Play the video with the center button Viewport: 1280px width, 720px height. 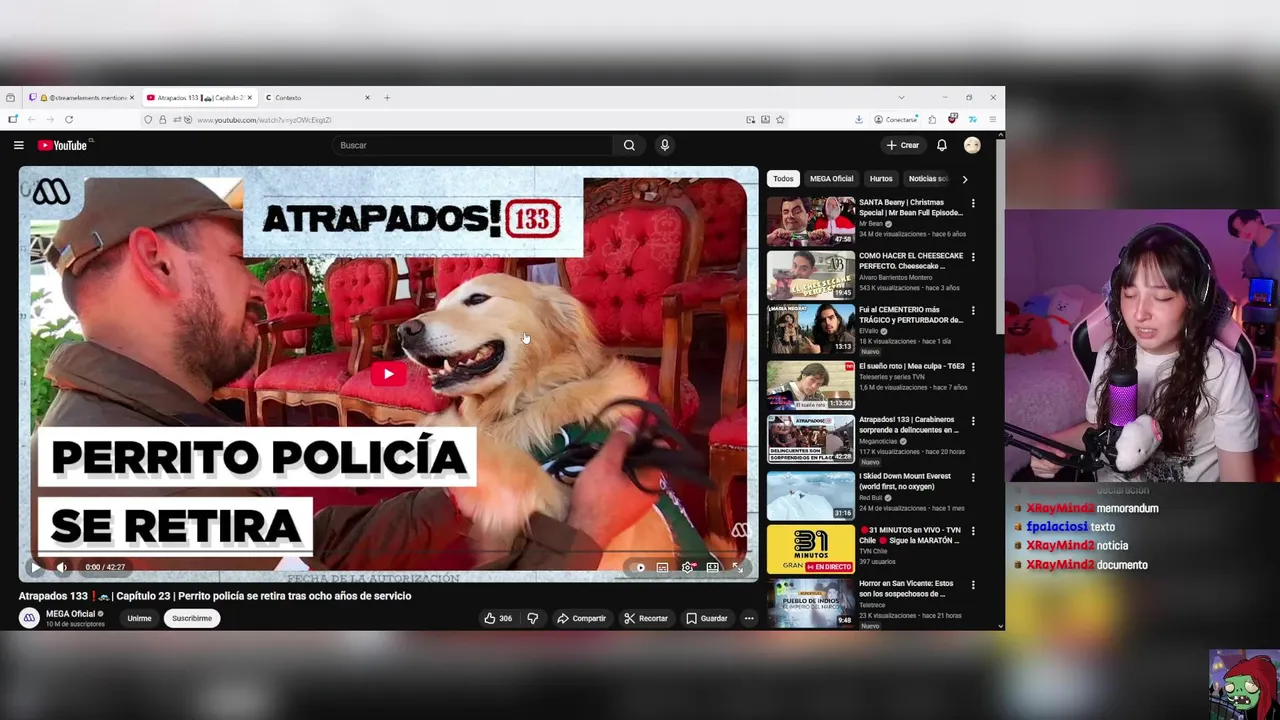tap(389, 374)
